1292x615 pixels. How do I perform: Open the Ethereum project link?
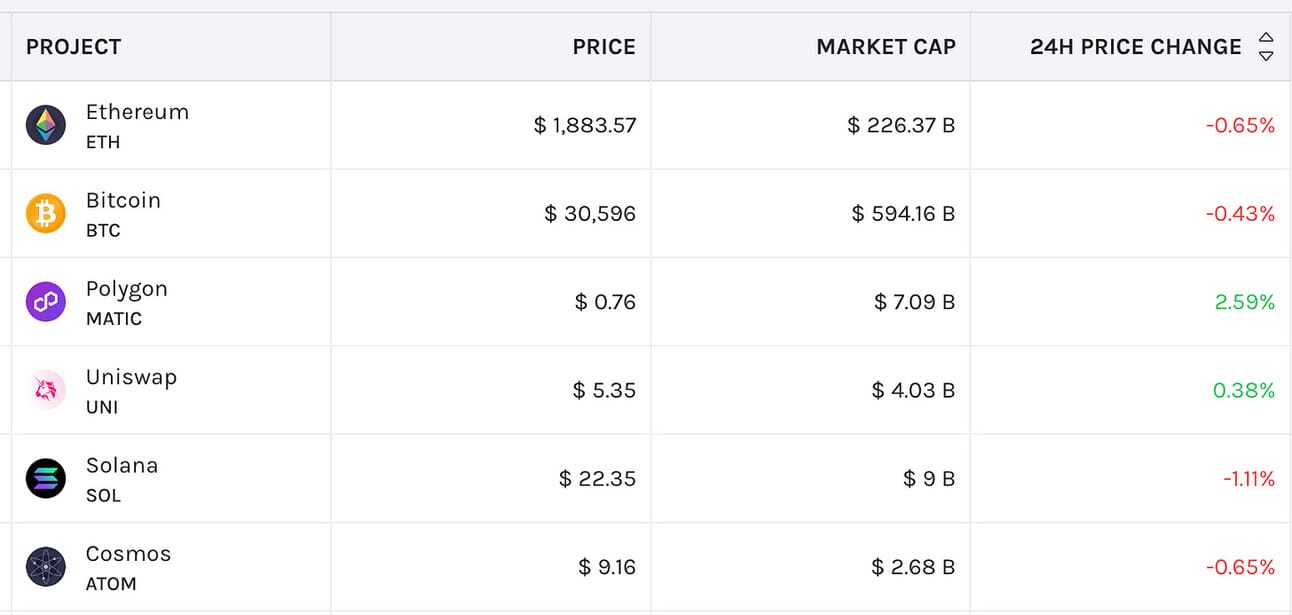[137, 112]
